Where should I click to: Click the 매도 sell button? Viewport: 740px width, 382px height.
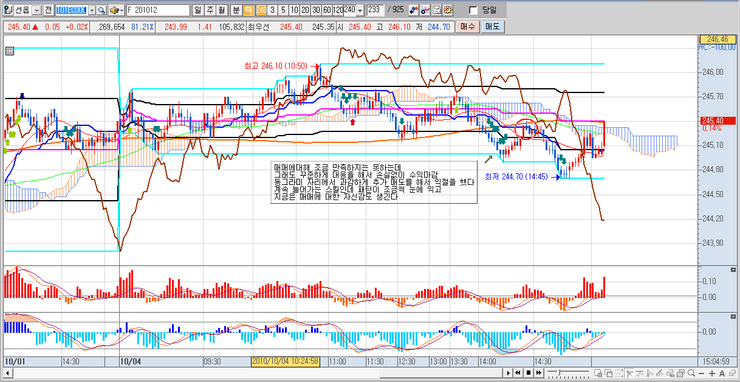pyautogui.click(x=492, y=27)
